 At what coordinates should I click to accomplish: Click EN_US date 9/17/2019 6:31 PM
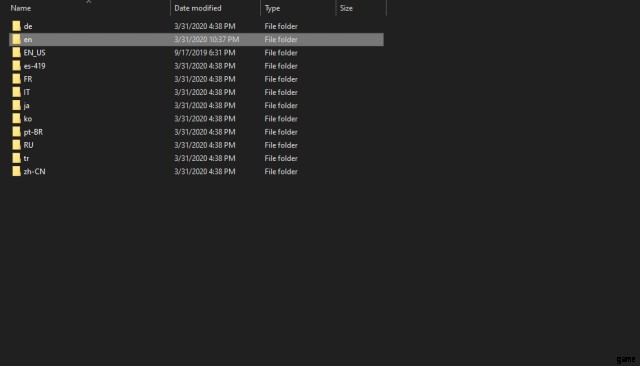[204, 53]
